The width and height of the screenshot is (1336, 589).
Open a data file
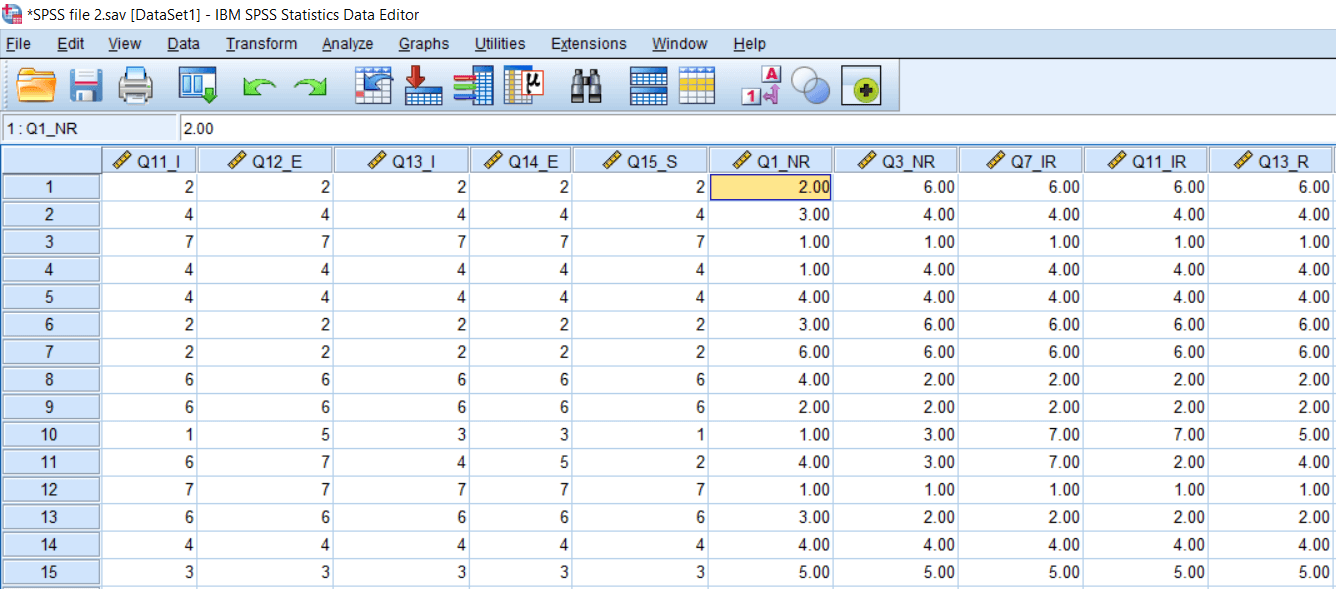click(x=37, y=86)
